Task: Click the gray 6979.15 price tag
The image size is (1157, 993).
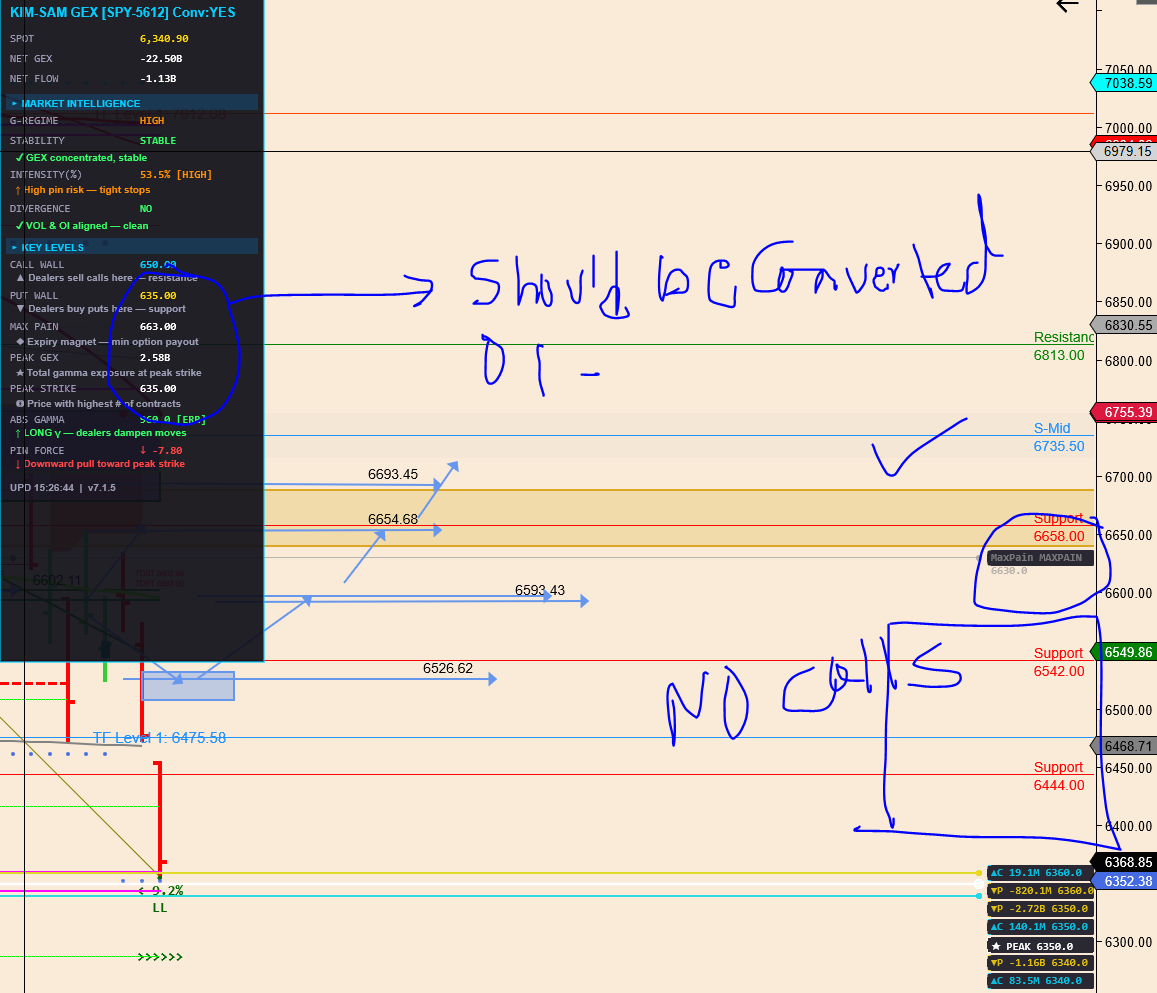Action: [1125, 152]
